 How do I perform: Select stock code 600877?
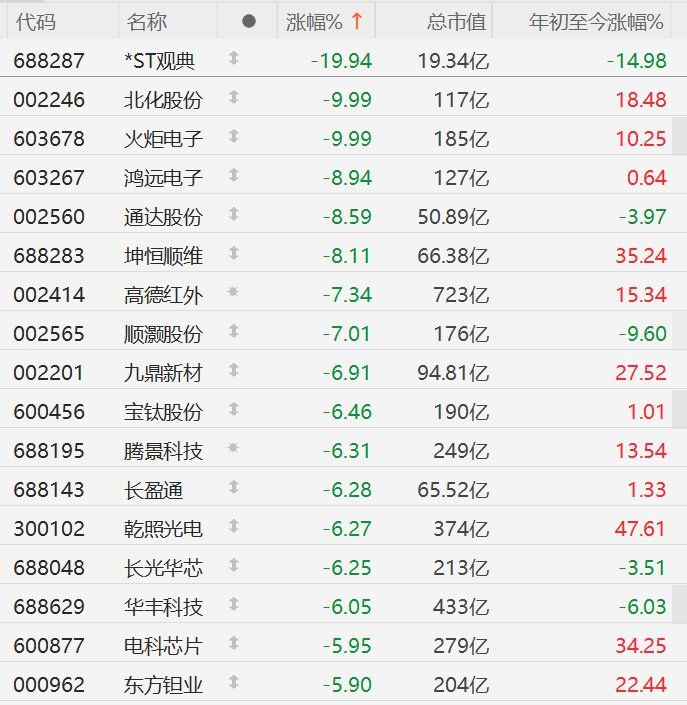click(49, 646)
